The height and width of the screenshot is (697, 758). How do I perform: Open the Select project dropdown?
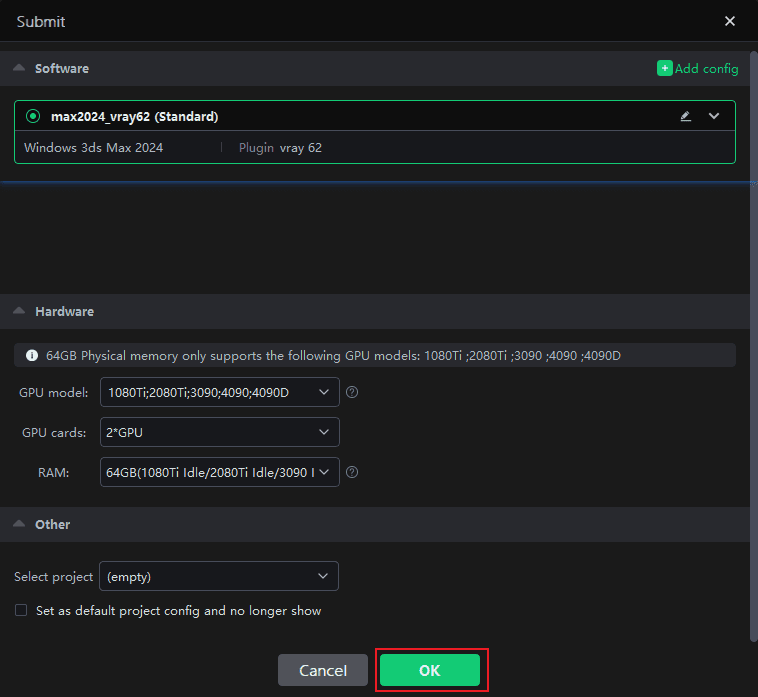[219, 576]
